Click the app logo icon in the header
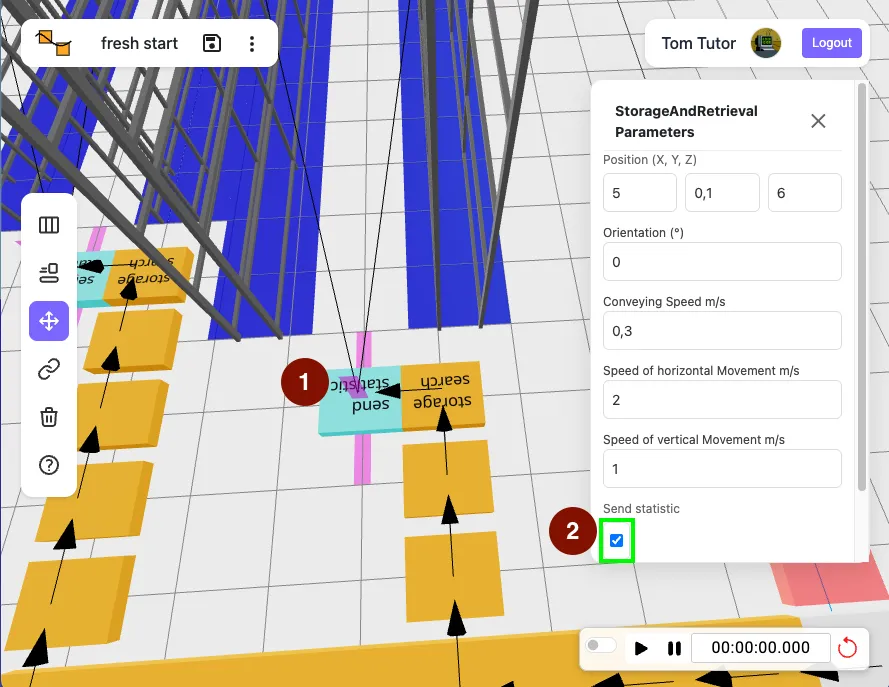889x687 pixels. coord(53,43)
